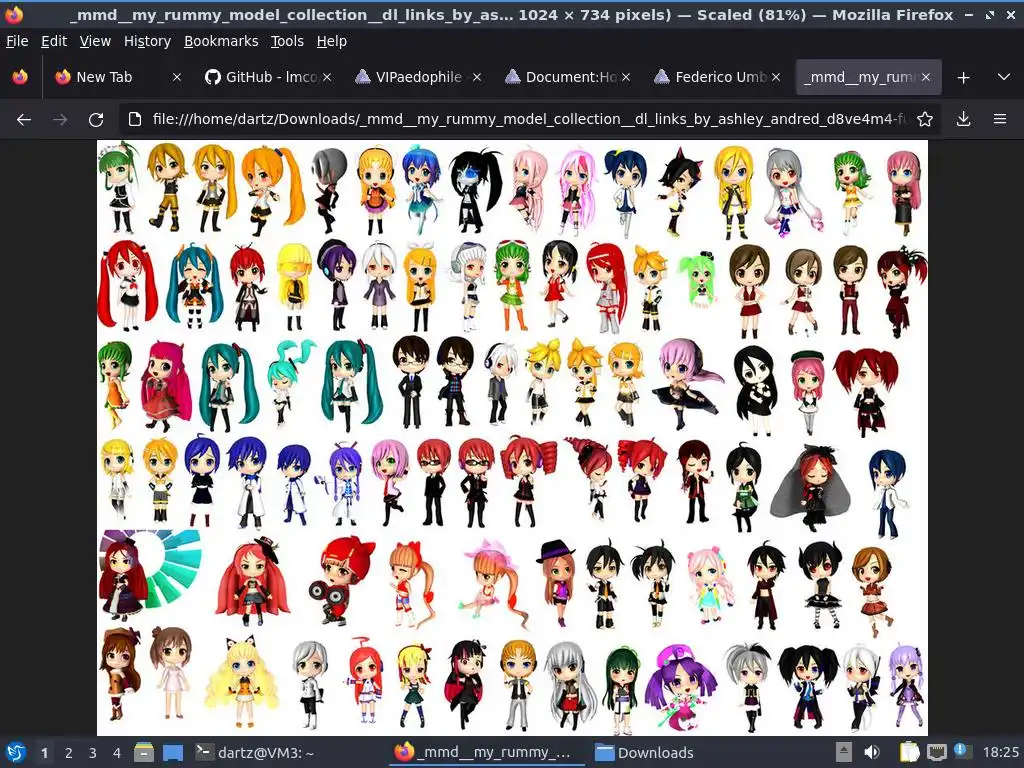
Task: Click the forward navigation arrow
Action: 60,120
